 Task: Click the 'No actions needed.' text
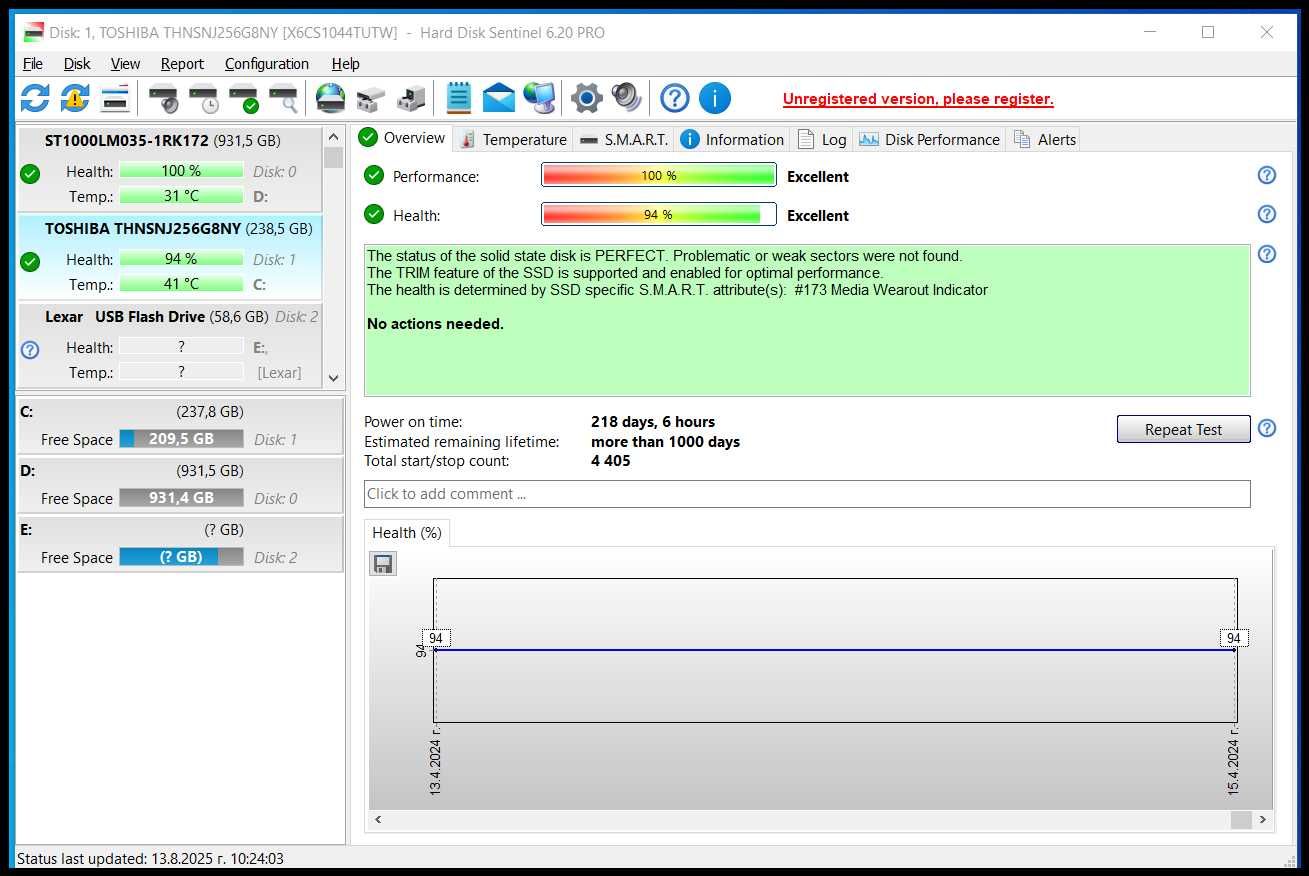[435, 324]
